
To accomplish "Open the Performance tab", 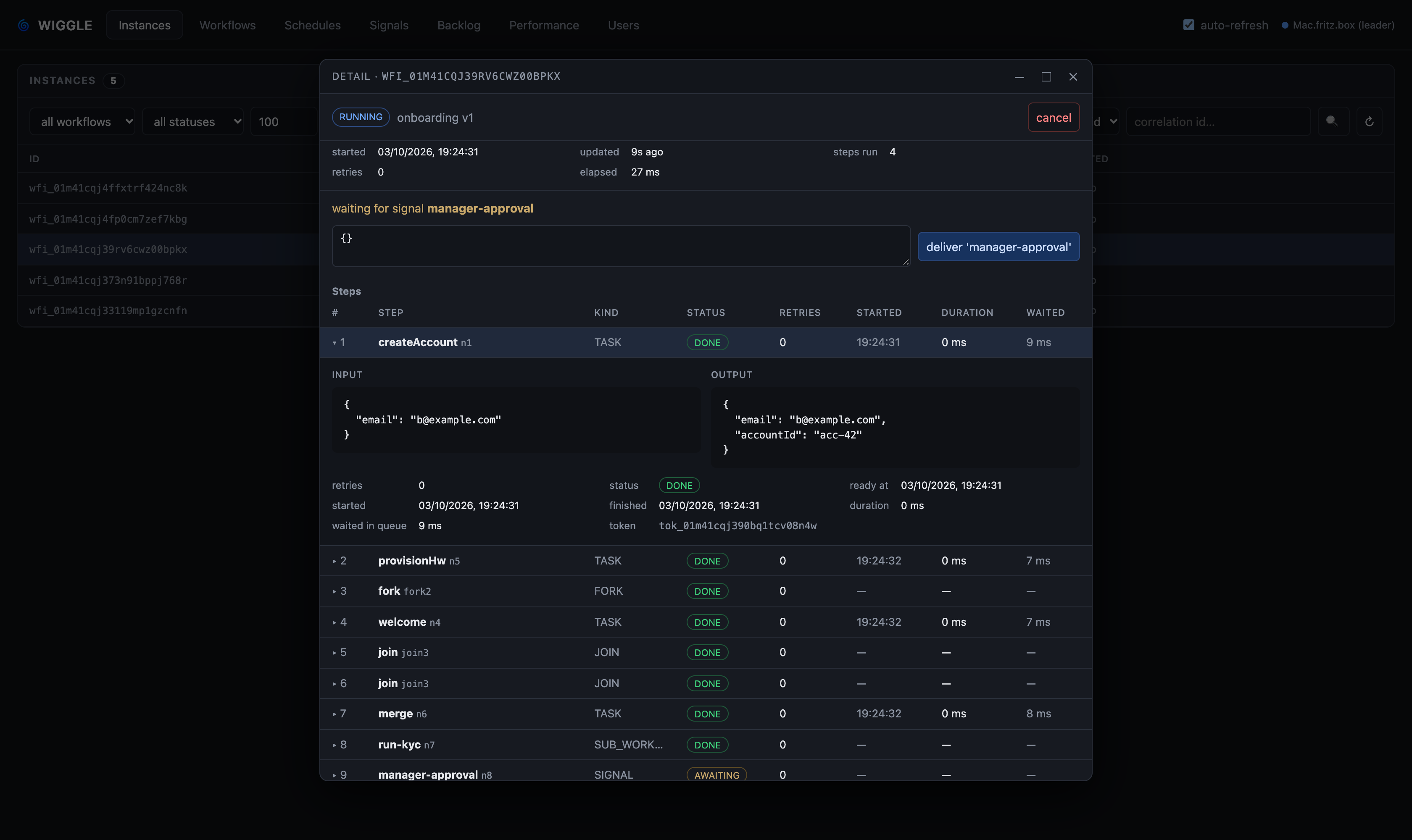I will point(544,25).
